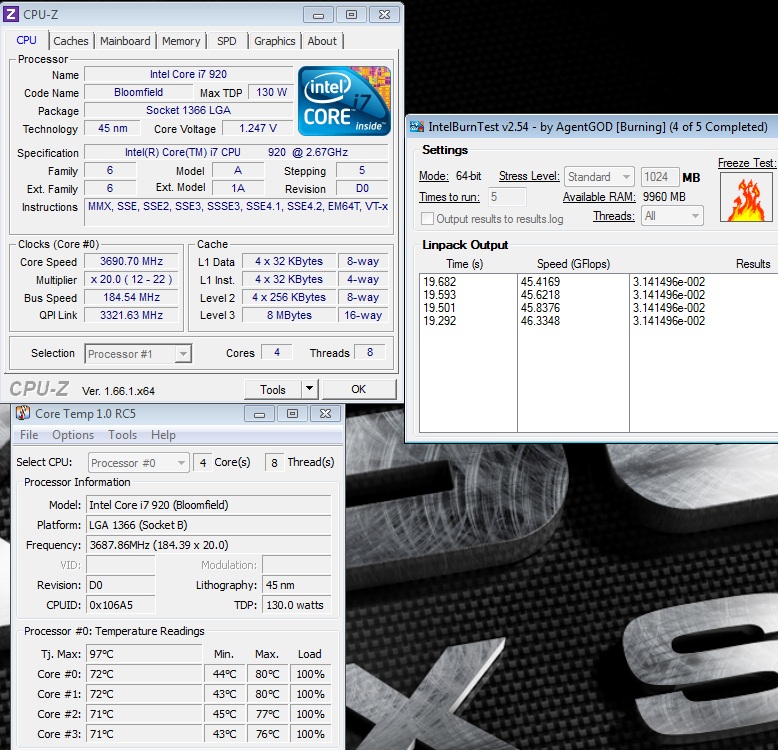Close the Core Temp window
Image resolution: width=778 pixels, height=750 pixels.
coord(324,413)
